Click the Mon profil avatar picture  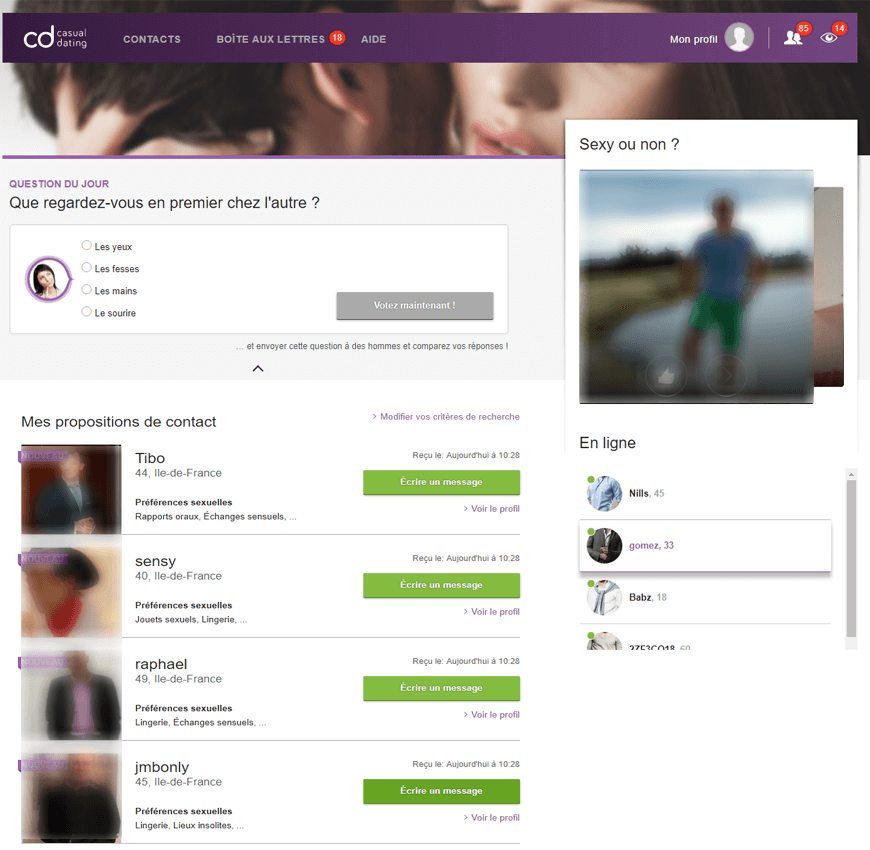(x=738, y=38)
